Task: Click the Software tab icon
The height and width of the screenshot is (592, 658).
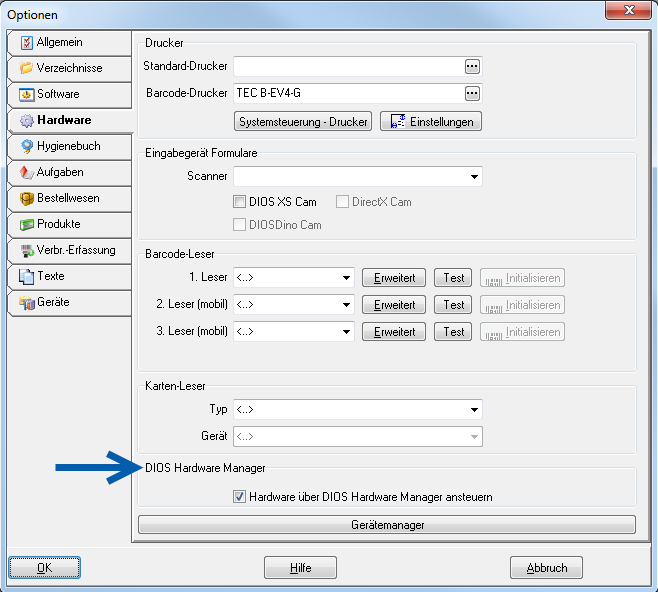Action: [26, 94]
